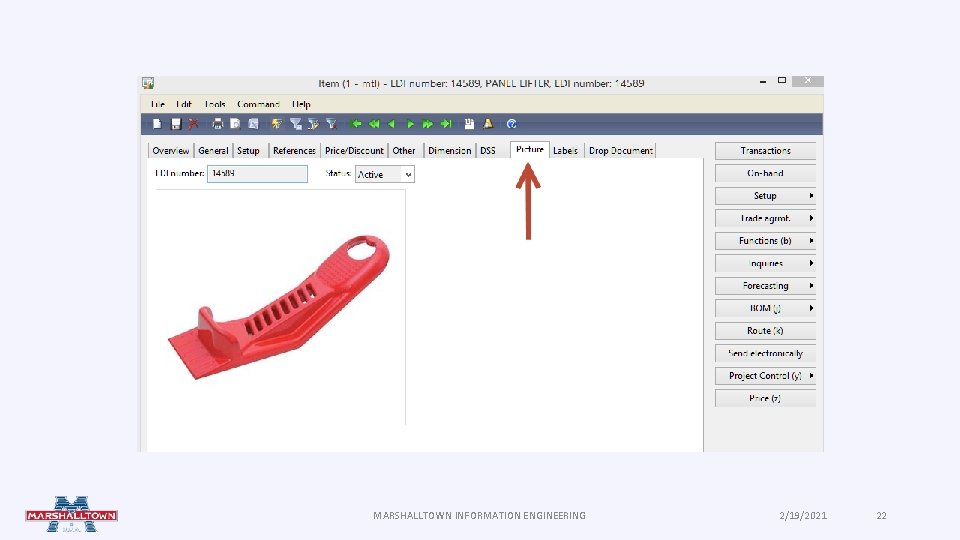This screenshot has height=540, width=960.
Task: Open the Status dropdown showing Active
Action: [x=384, y=174]
